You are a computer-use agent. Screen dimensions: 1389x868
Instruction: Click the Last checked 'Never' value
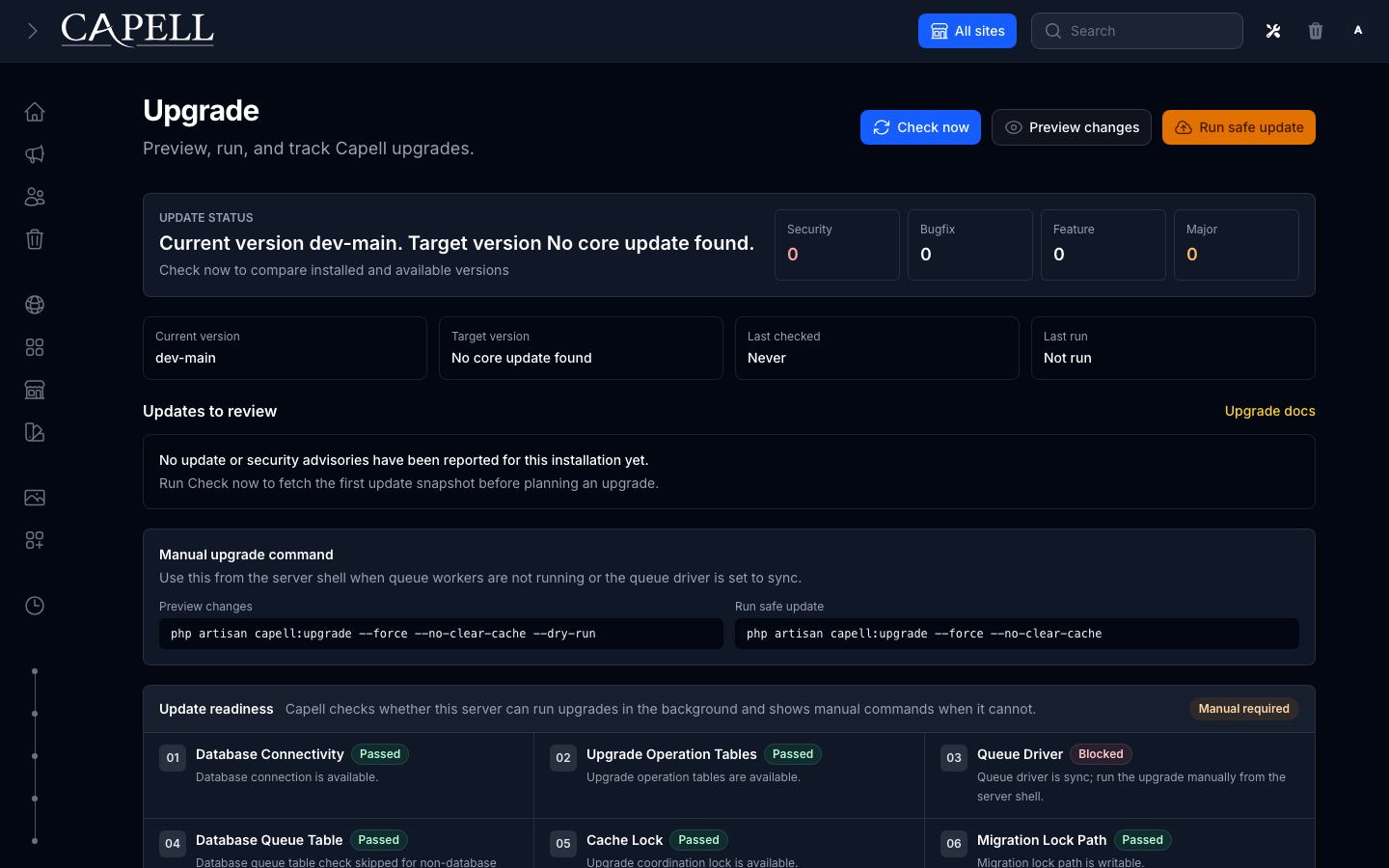[767, 358]
